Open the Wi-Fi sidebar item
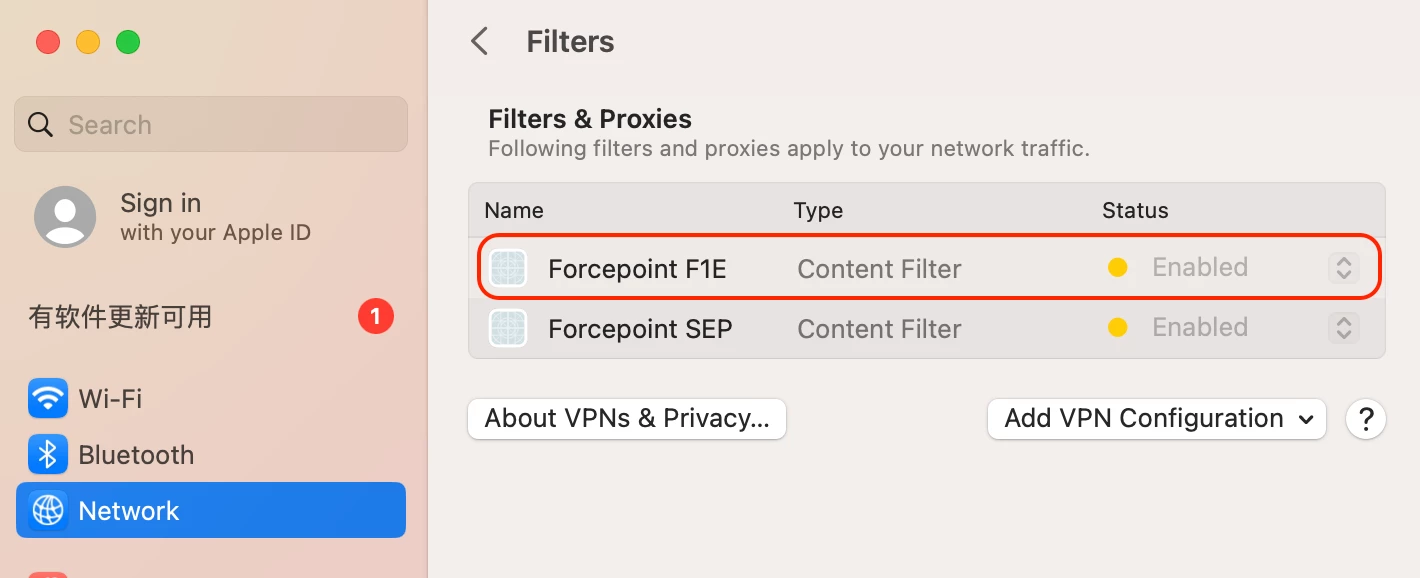This screenshot has width=1420, height=578. point(211,398)
